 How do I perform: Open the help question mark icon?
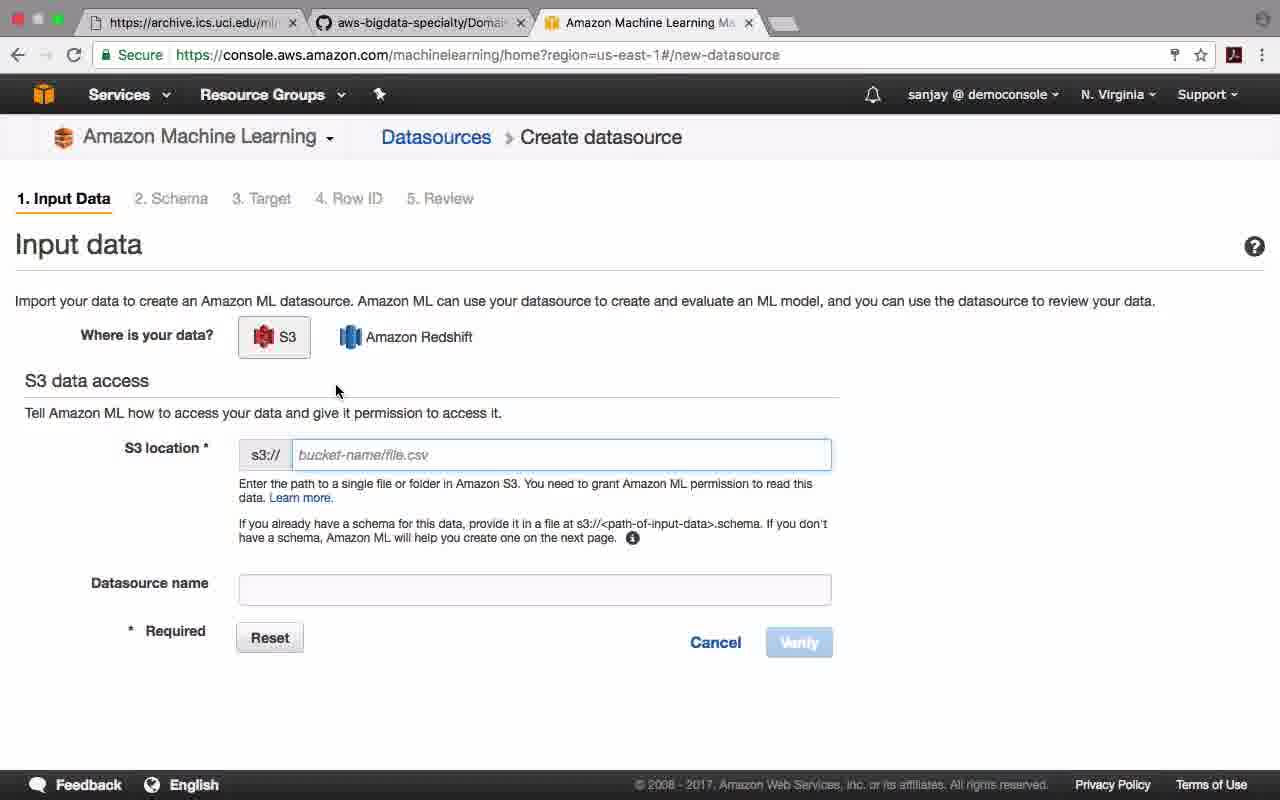(x=1254, y=247)
